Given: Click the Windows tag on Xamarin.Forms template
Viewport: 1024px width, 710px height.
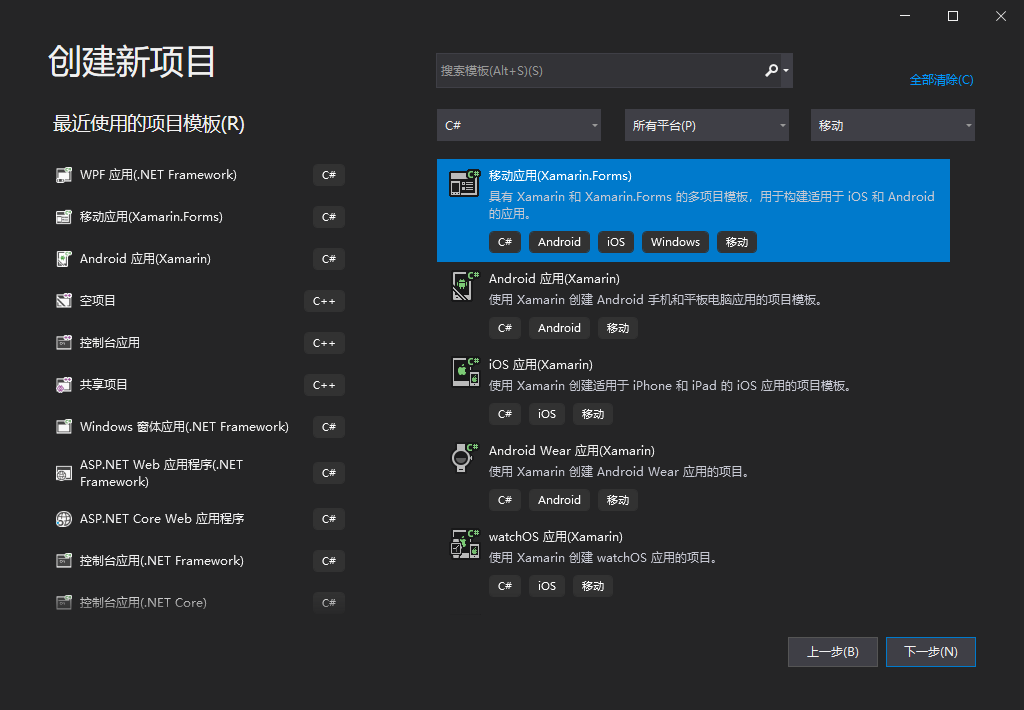Looking at the screenshot, I should pyautogui.click(x=675, y=242).
